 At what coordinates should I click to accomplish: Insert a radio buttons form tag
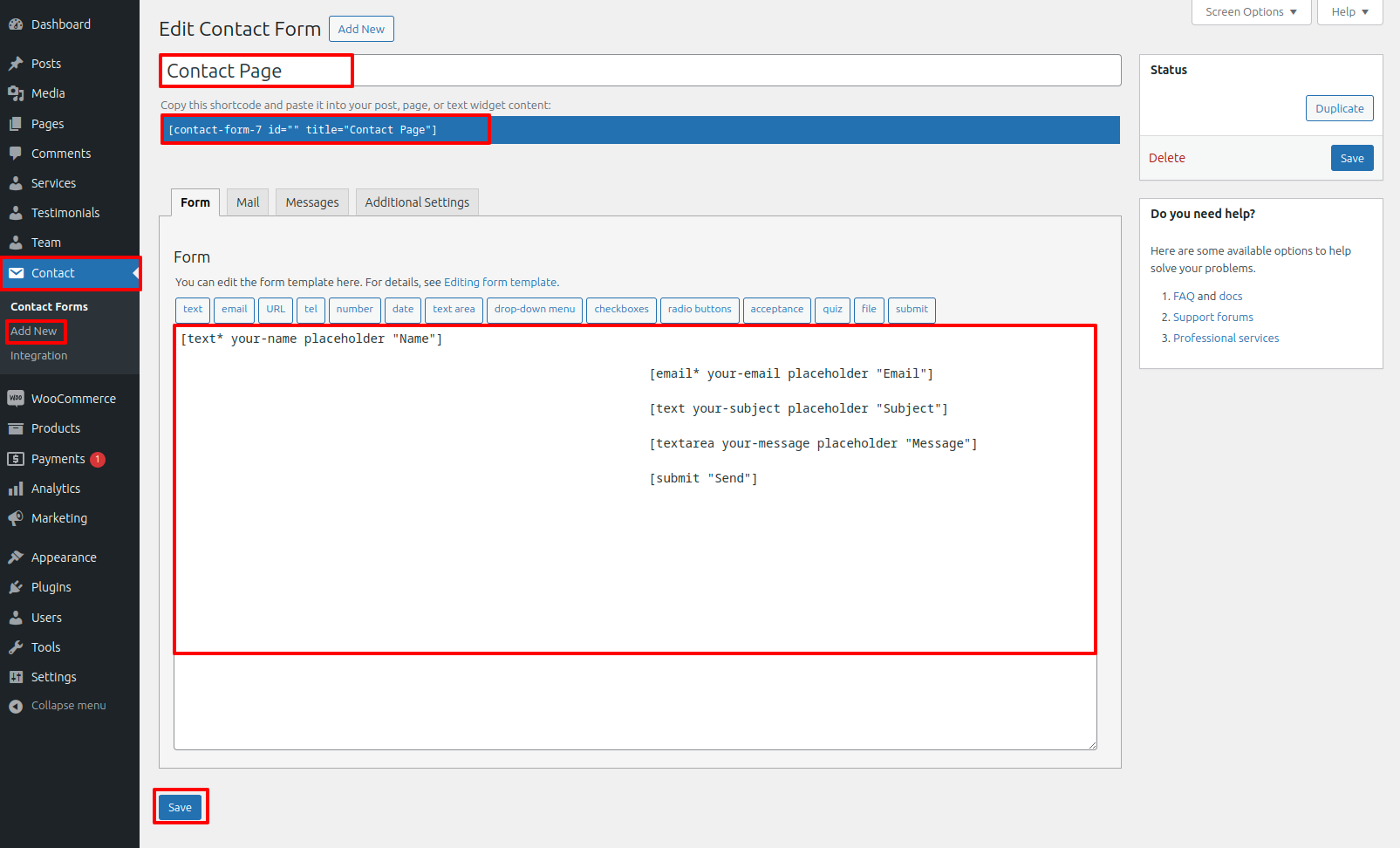(x=700, y=310)
